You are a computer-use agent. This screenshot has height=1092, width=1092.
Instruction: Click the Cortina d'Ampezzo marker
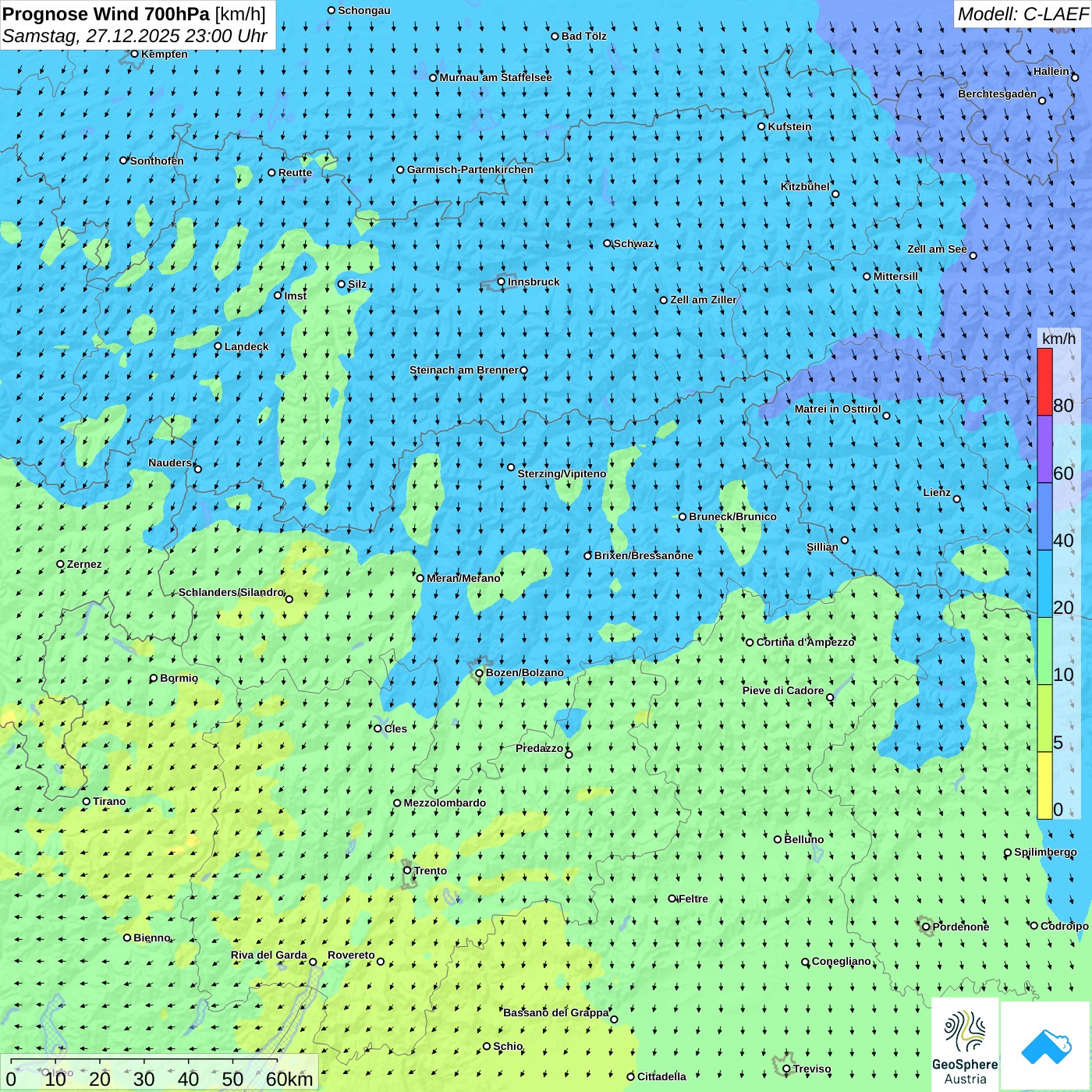click(x=750, y=643)
